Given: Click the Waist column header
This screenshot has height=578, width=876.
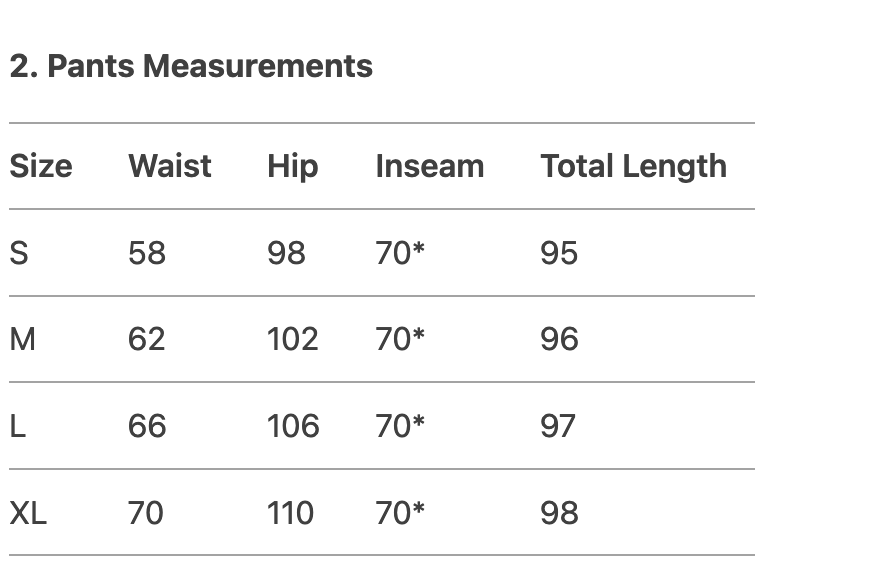Looking at the screenshot, I should pyautogui.click(x=170, y=166).
